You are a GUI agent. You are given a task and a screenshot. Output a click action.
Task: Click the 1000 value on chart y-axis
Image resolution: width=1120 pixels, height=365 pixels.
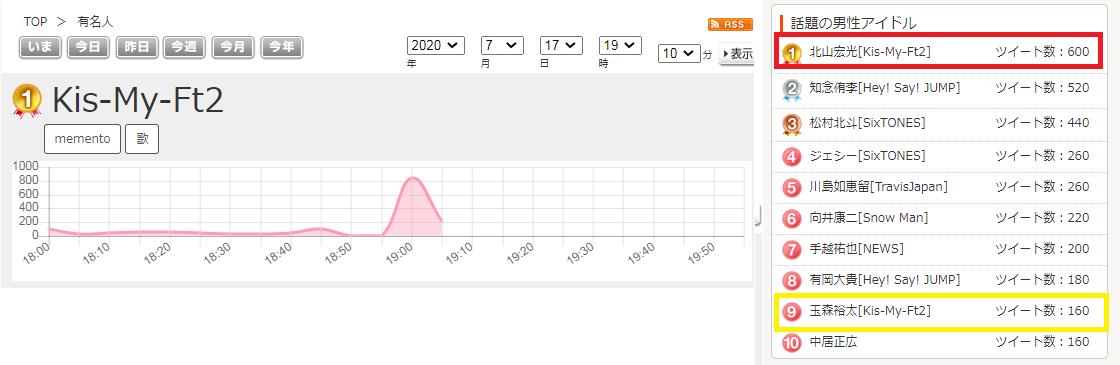(x=26, y=166)
